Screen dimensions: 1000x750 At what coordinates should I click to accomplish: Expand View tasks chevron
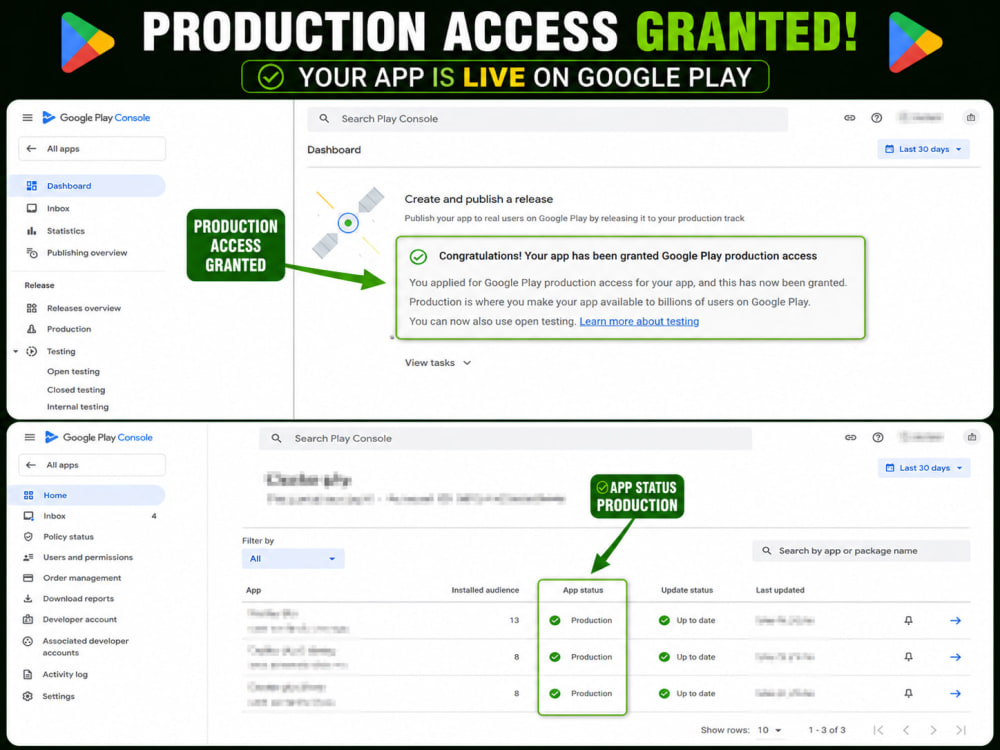point(467,362)
